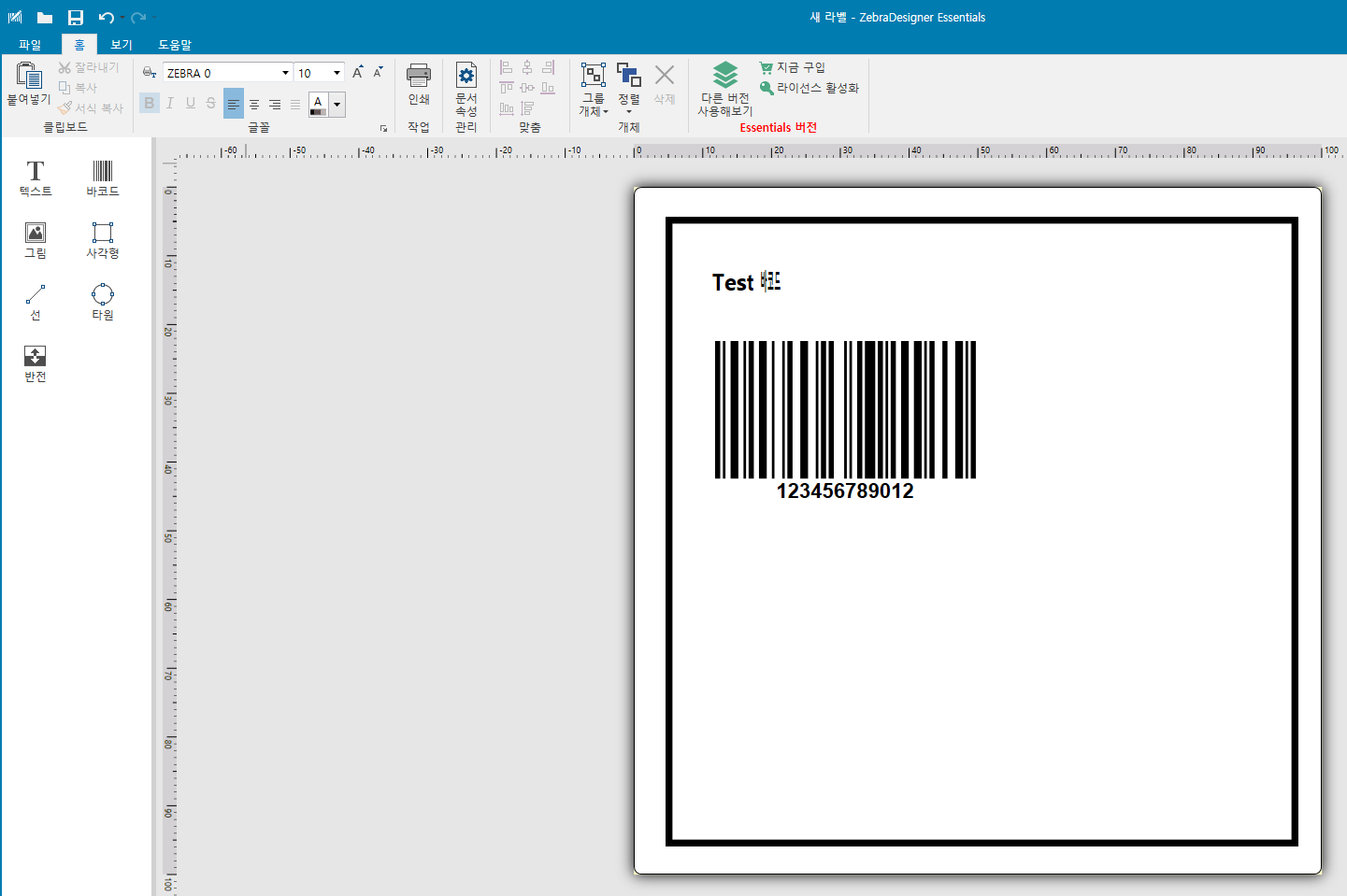Click 라이선스 활성화 (Activate license)
Screen dimensions: 1347x896
click(810, 88)
